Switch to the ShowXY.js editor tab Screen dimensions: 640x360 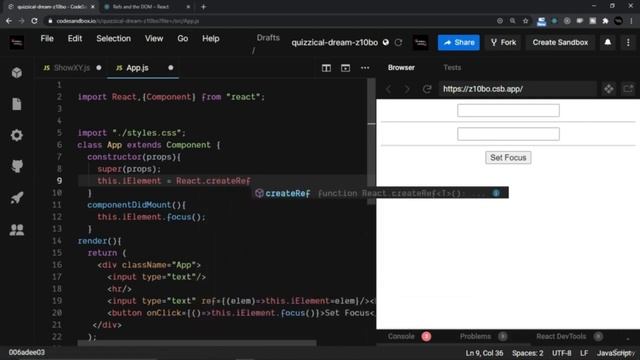72,68
